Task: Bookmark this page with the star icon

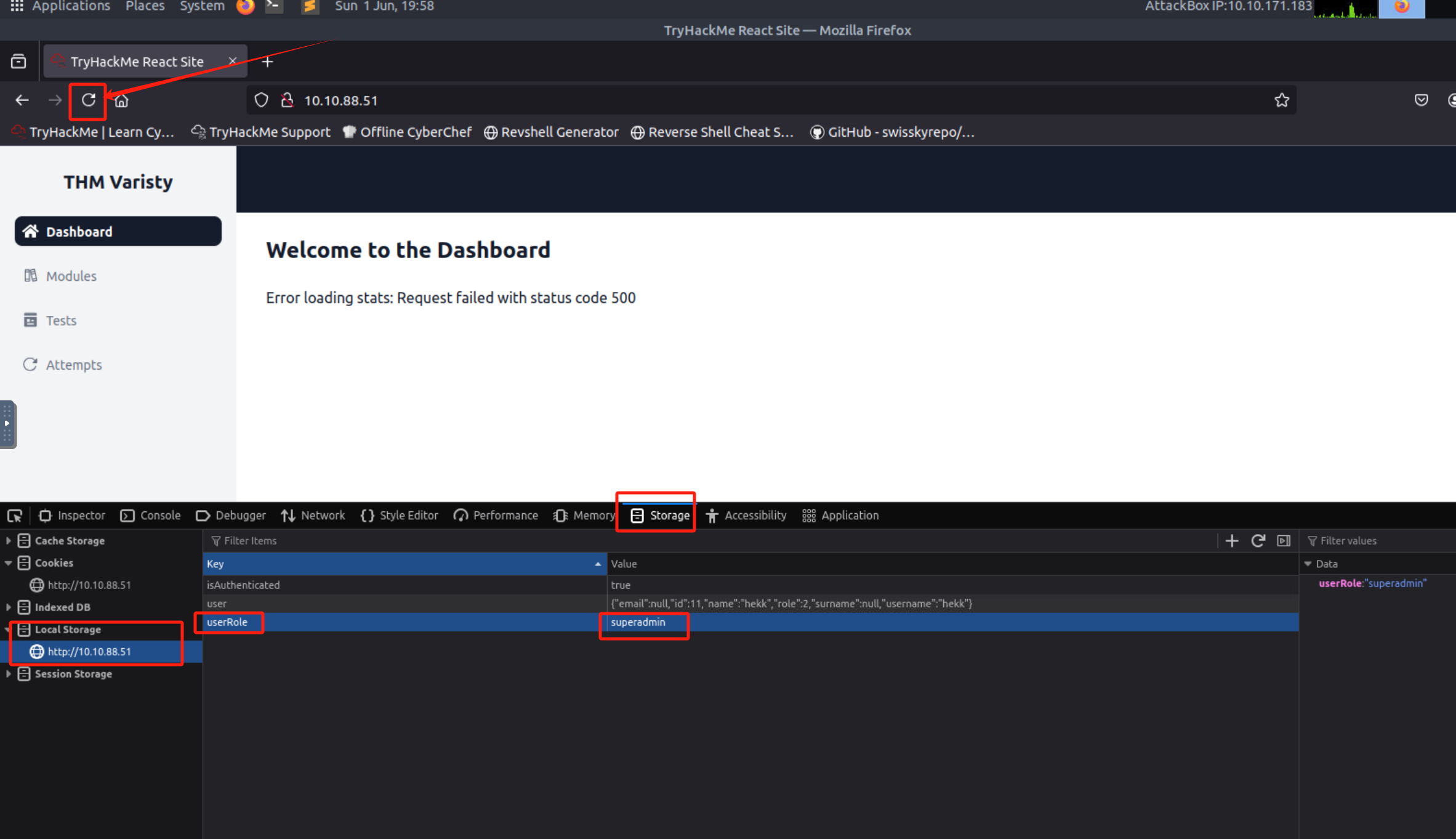Action: tap(1282, 100)
